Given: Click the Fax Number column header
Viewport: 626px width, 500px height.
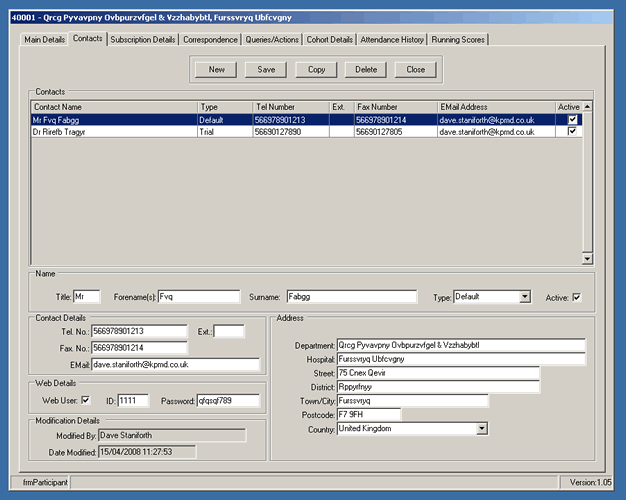Looking at the screenshot, I should pyautogui.click(x=396, y=107).
